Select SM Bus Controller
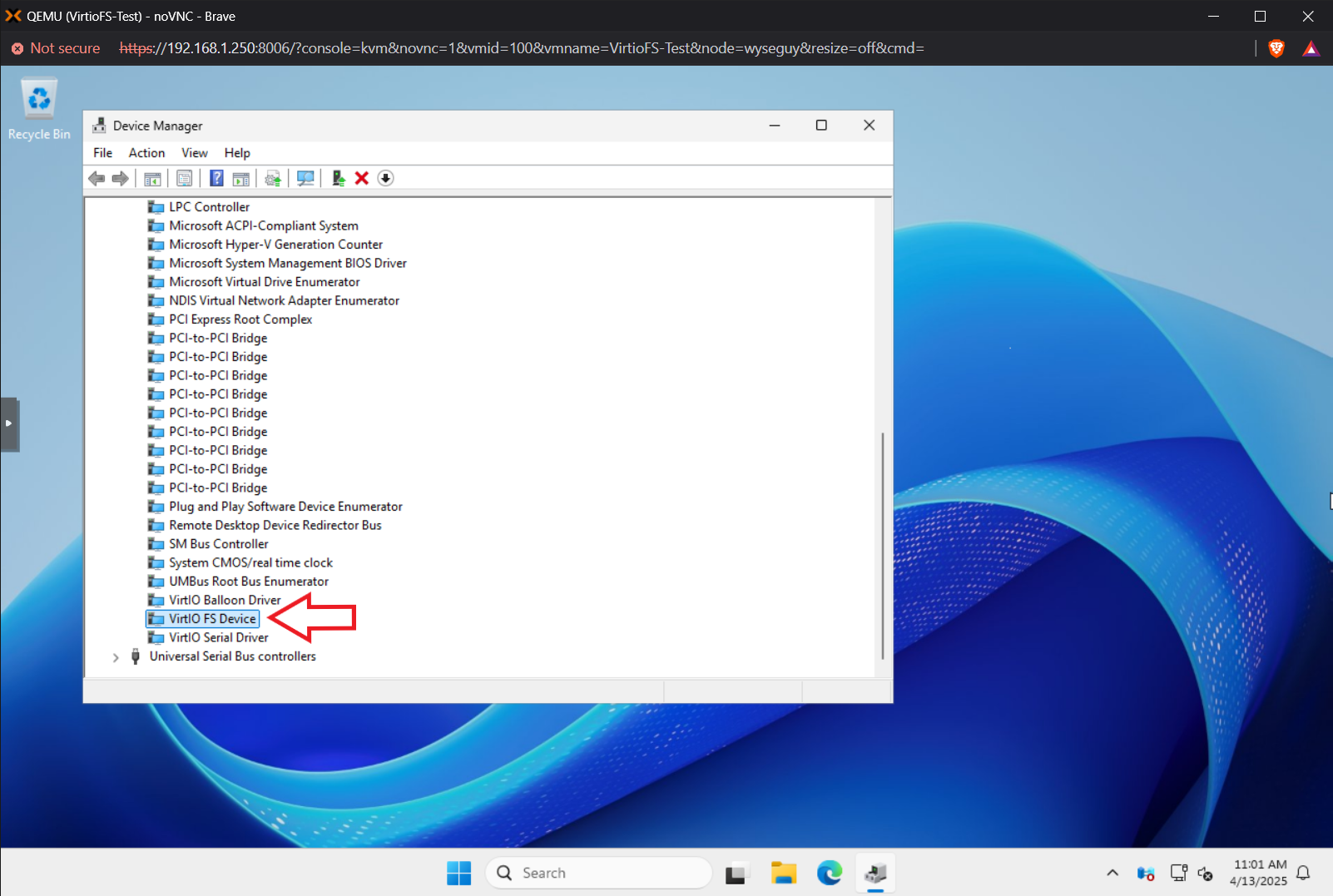 [219, 544]
